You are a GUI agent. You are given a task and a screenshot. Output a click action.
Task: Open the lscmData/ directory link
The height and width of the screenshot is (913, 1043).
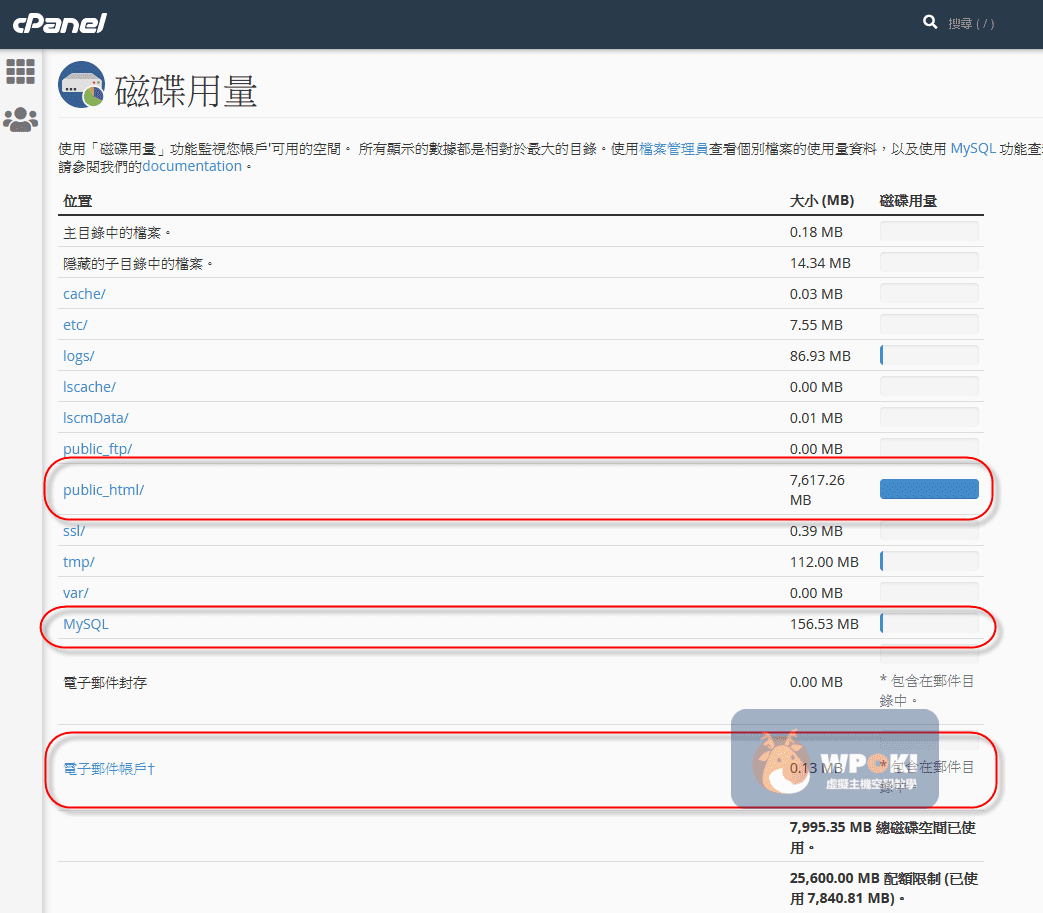click(x=96, y=418)
